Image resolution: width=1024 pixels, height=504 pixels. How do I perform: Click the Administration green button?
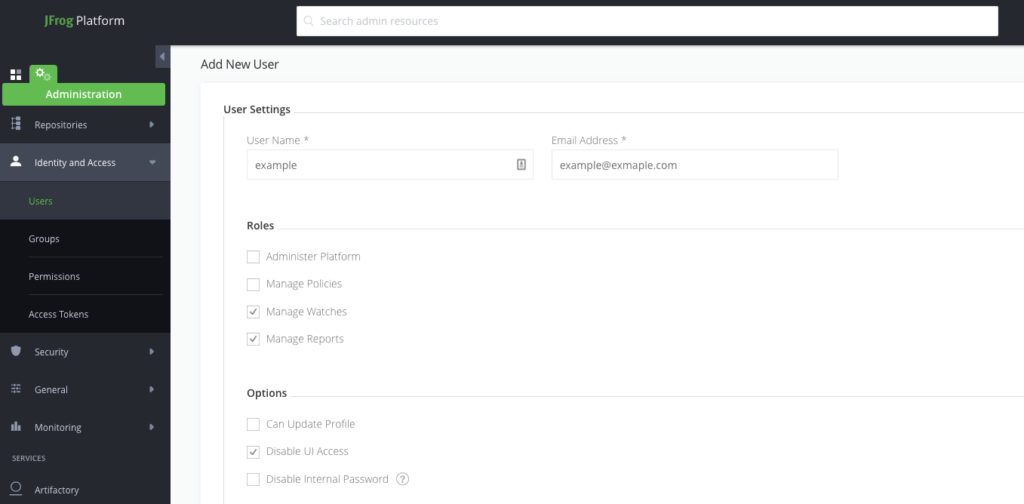point(84,94)
